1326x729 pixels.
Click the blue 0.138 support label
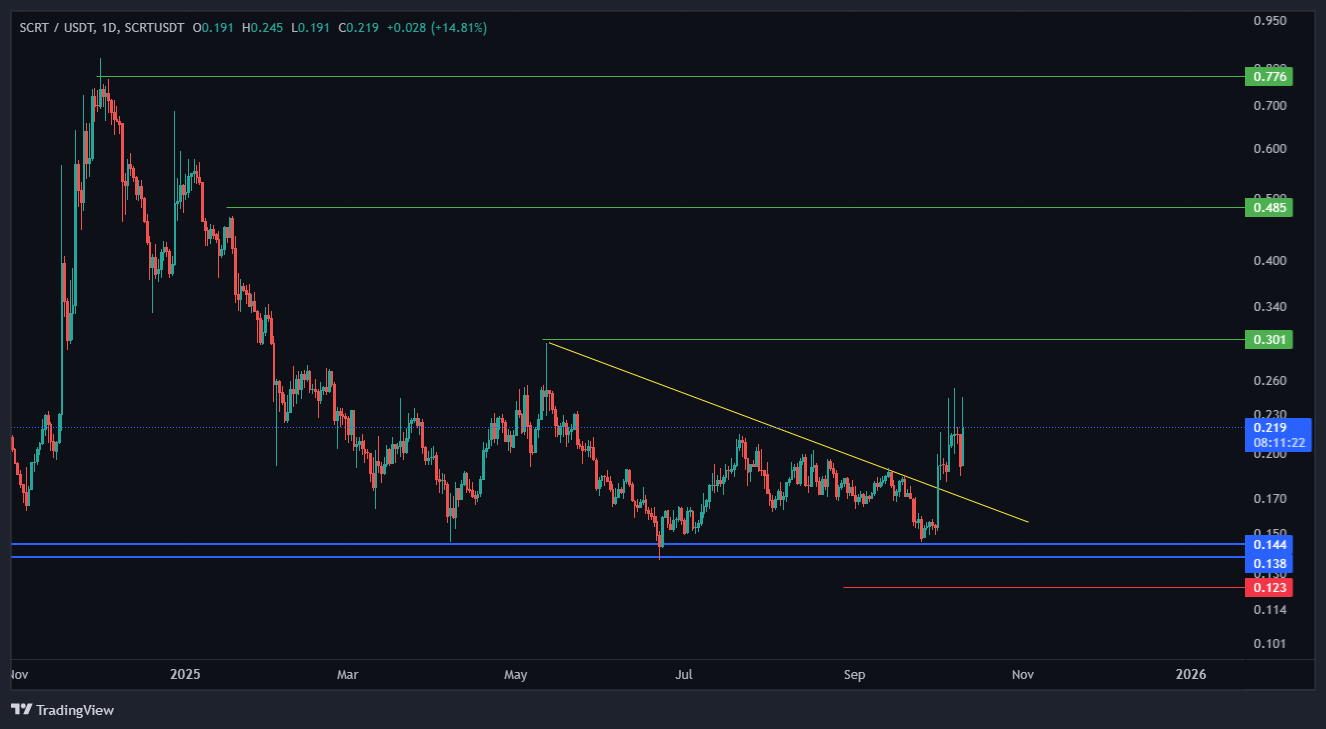[1268, 564]
